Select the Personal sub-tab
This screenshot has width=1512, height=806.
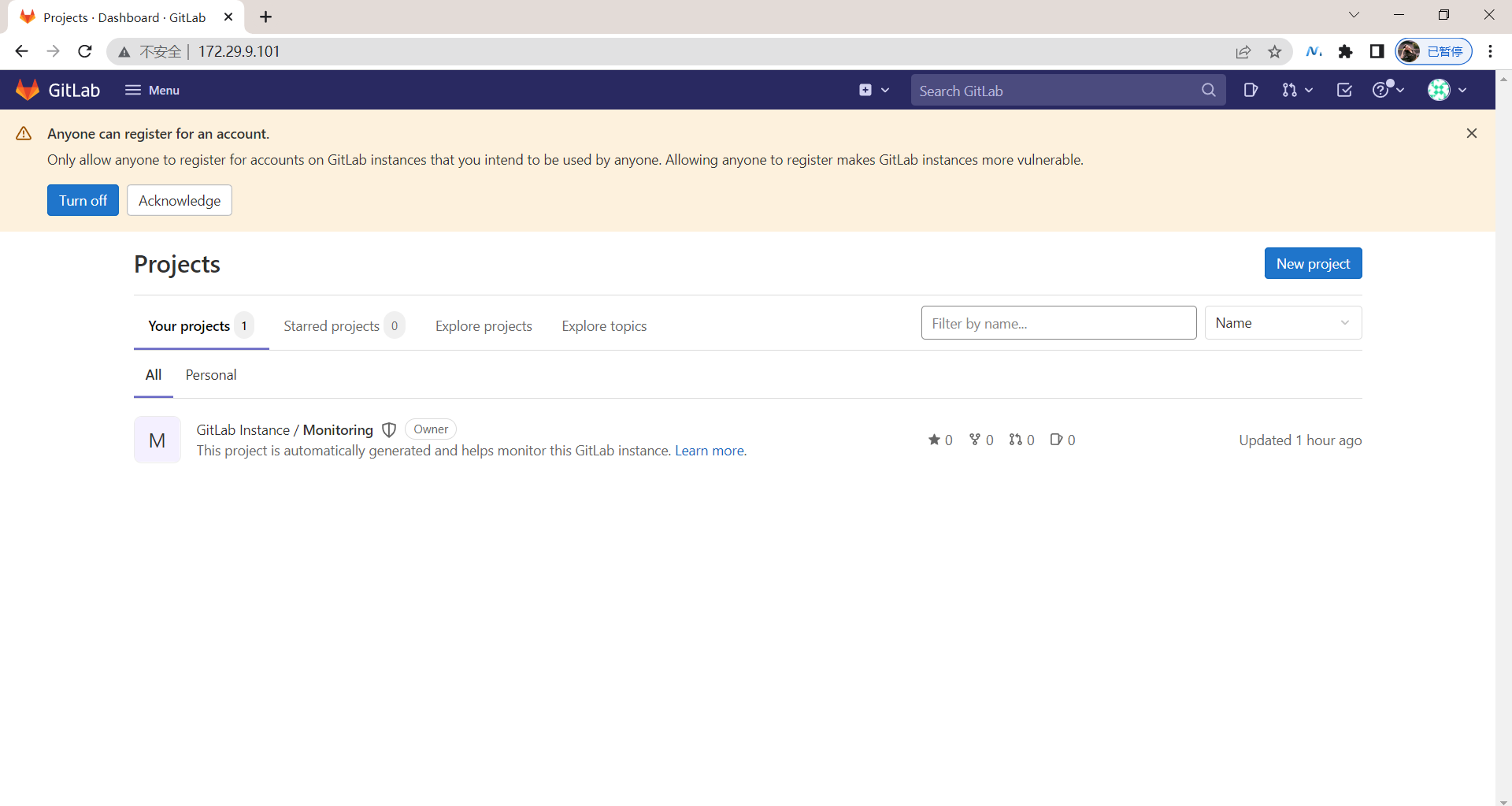[211, 375]
